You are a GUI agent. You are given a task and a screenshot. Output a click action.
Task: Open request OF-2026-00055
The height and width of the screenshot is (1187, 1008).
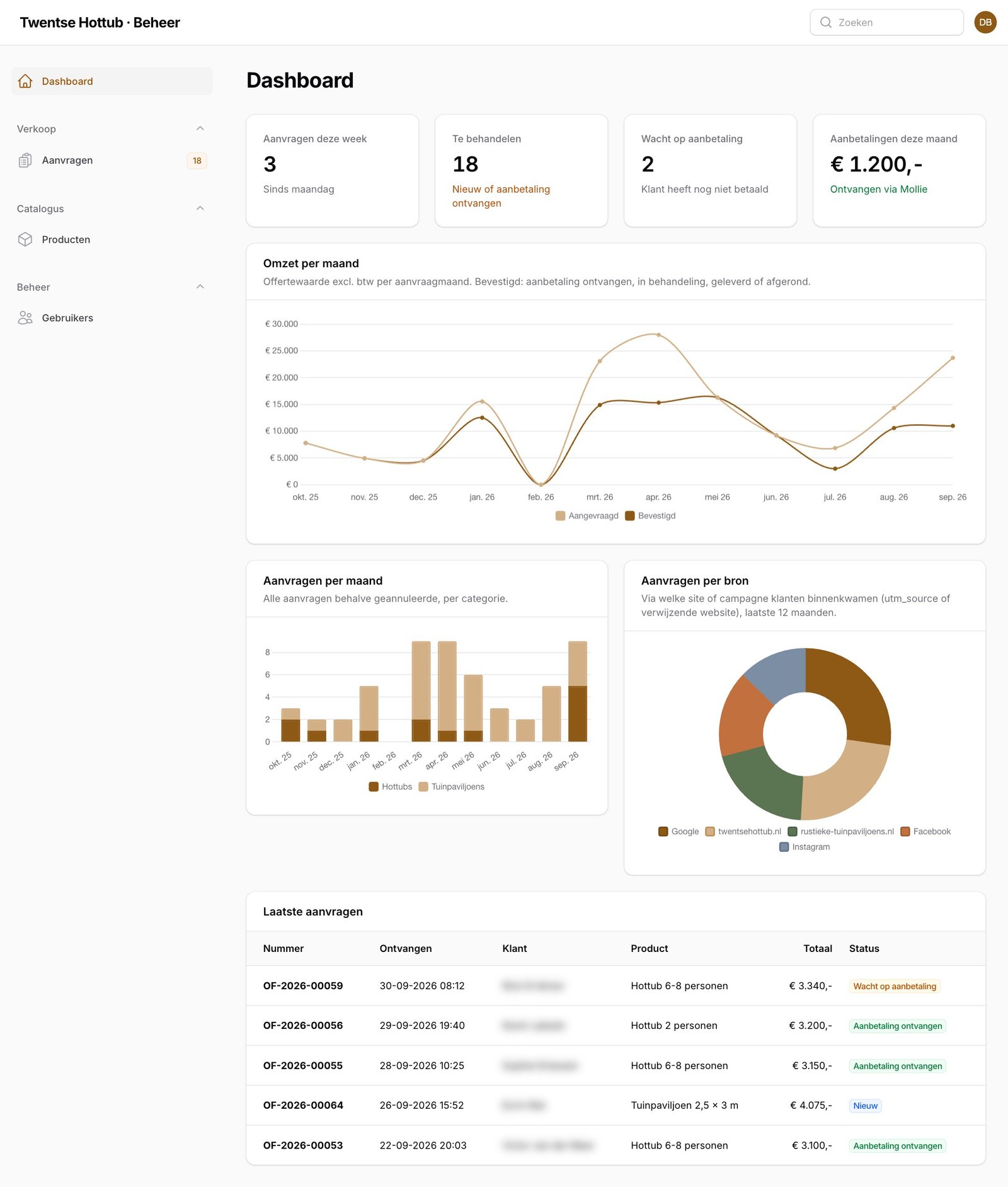coord(616,1066)
